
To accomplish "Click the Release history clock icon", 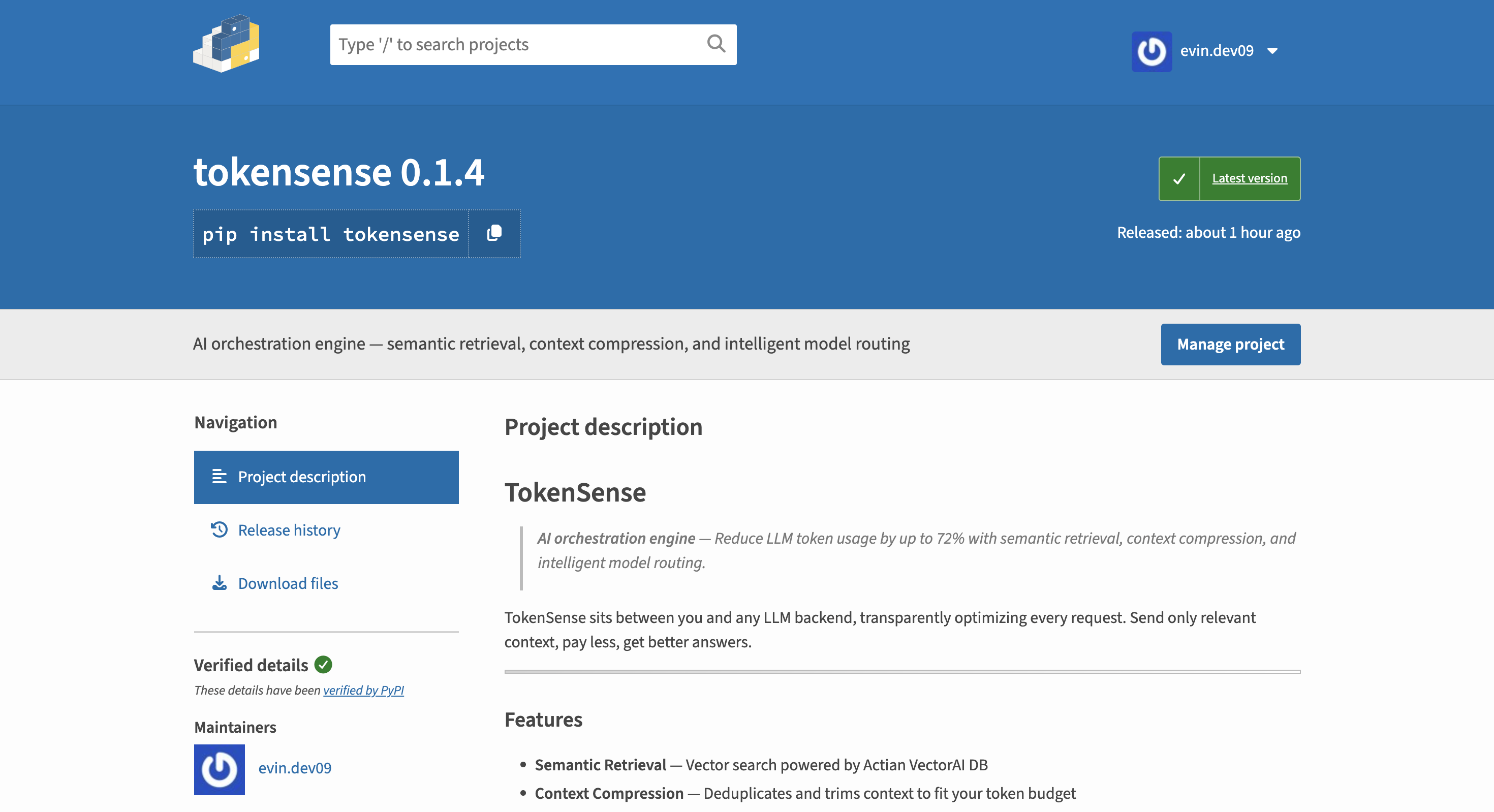I will (x=219, y=529).
